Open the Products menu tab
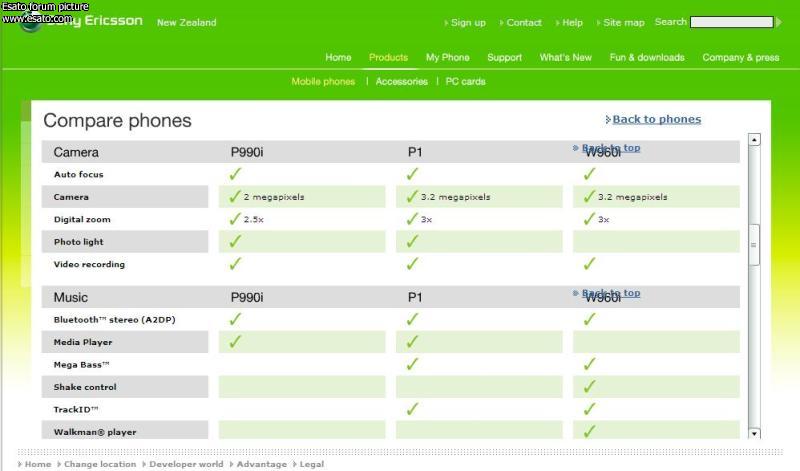Image resolution: width=800 pixels, height=471 pixels. [388, 57]
